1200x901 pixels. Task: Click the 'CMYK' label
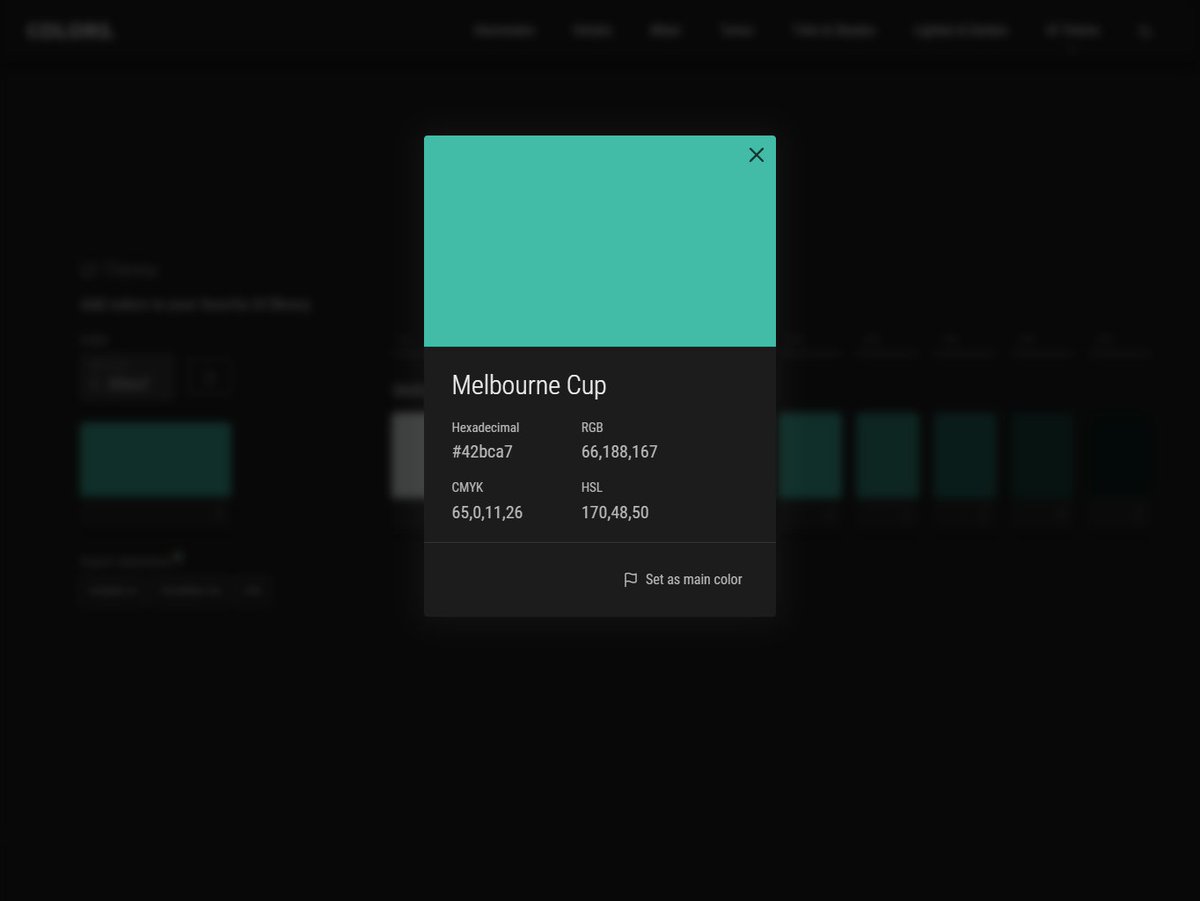click(467, 488)
